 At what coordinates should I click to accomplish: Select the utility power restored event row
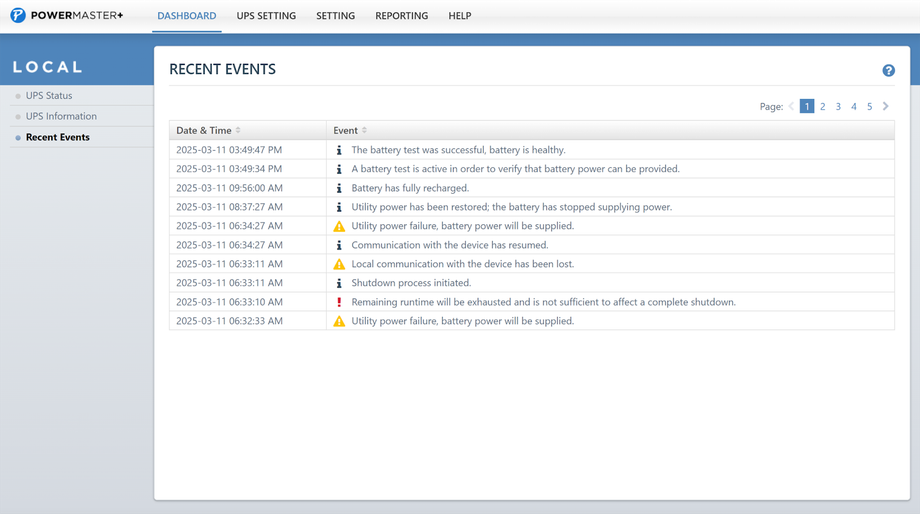[532, 207]
